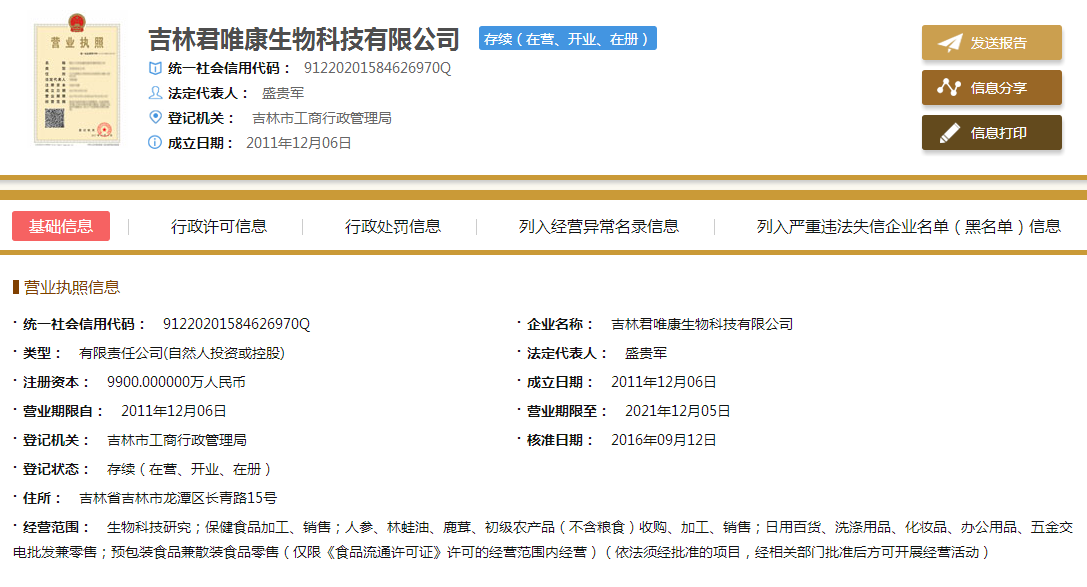This screenshot has height=587, width=1087.
Task: Click the paper plane icon on 发送报告
Action: click(949, 43)
